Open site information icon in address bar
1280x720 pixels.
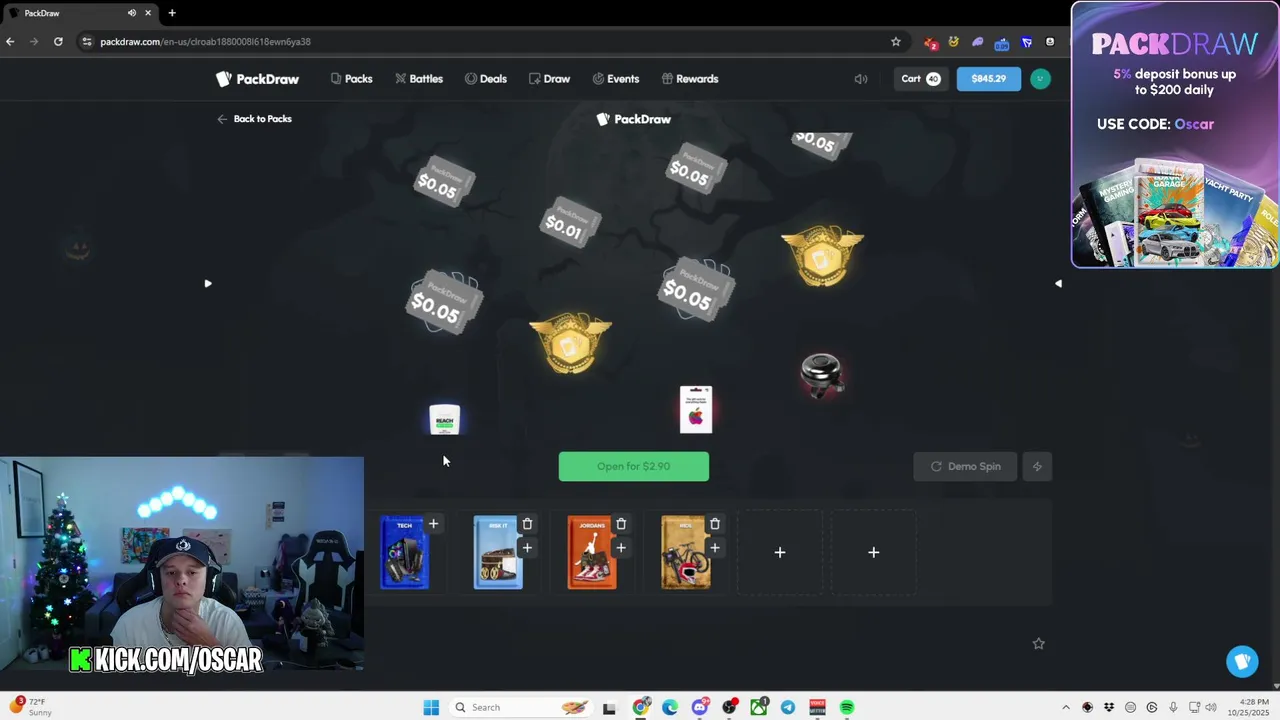87,42
